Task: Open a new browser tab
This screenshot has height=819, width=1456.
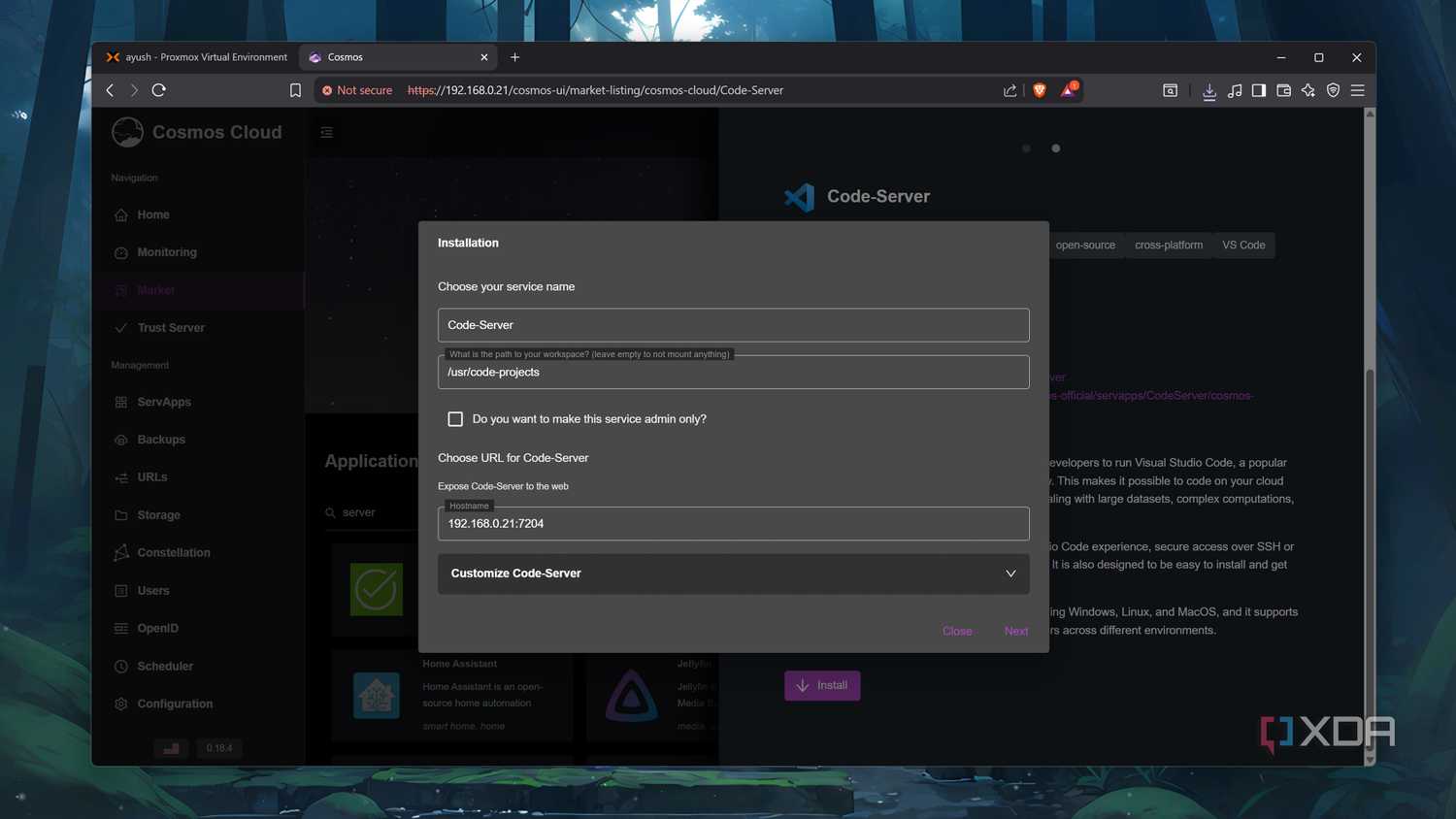Action: tap(515, 57)
